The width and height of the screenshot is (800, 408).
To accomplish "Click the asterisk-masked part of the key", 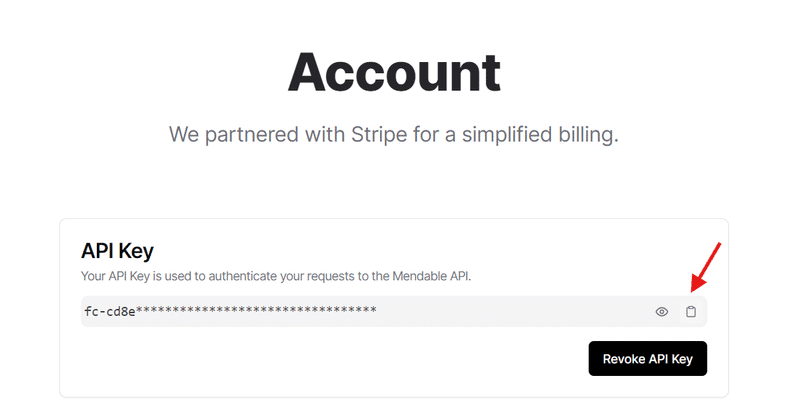I will coord(256,311).
